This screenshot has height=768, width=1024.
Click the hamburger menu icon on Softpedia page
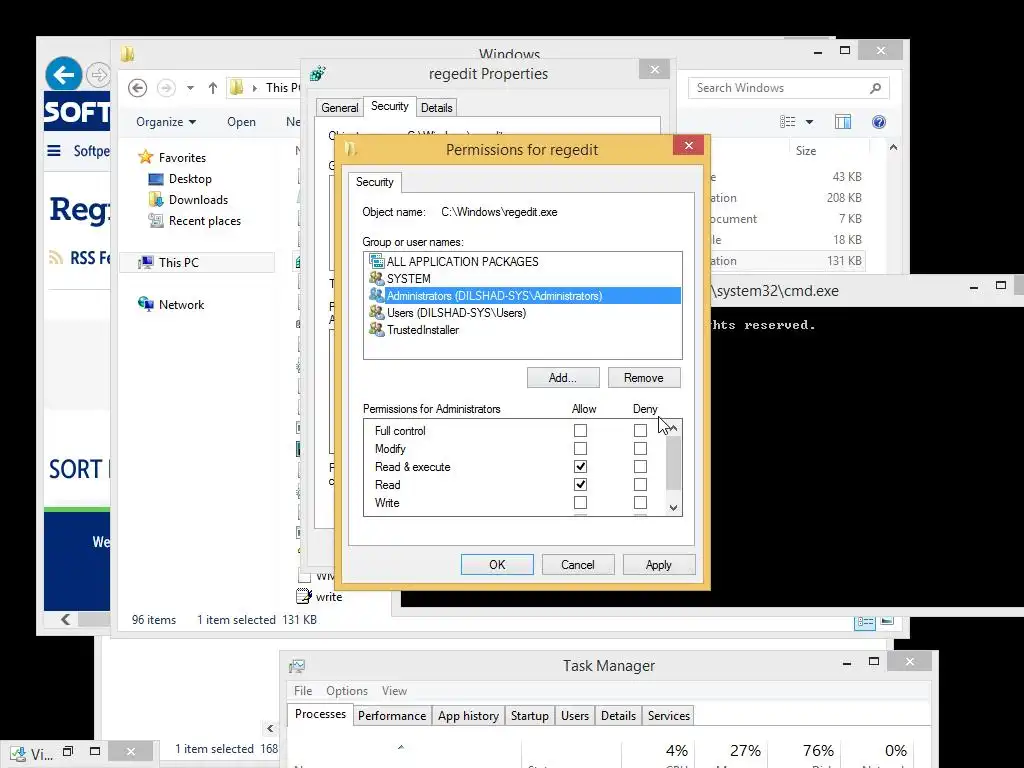(54, 151)
